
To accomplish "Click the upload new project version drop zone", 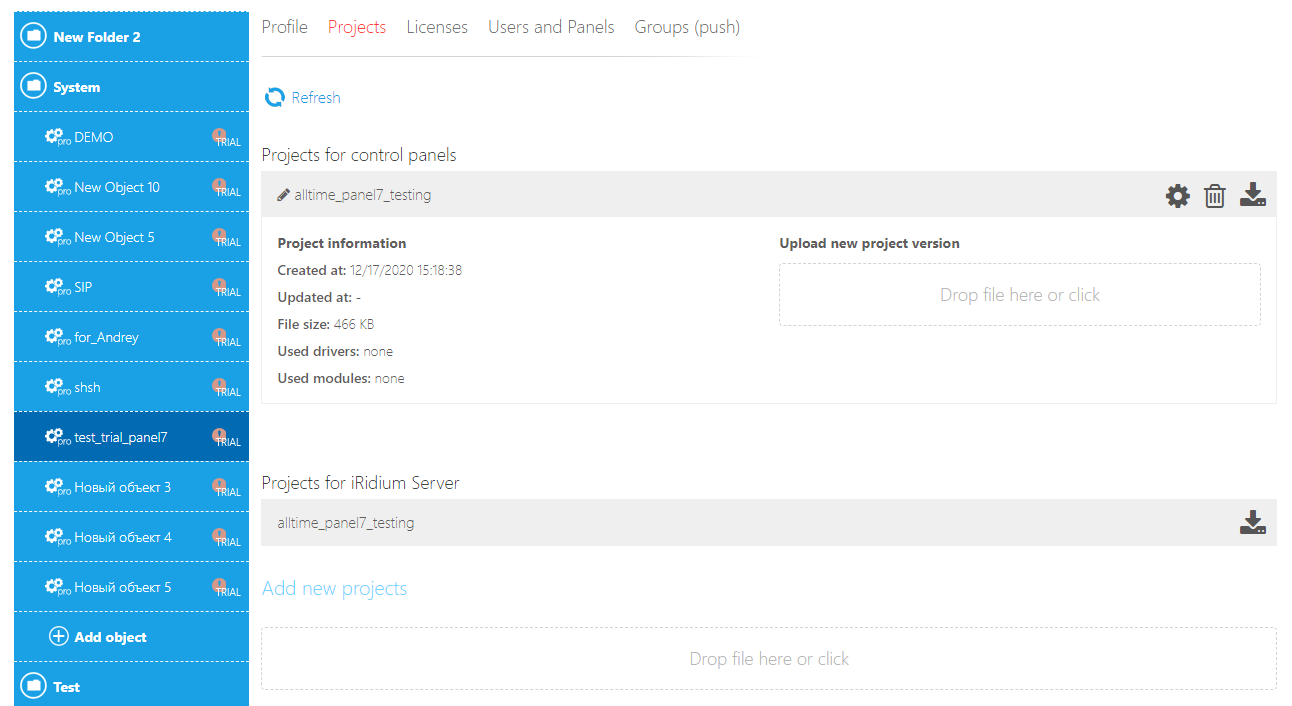I will click(x=1019, y=295).
